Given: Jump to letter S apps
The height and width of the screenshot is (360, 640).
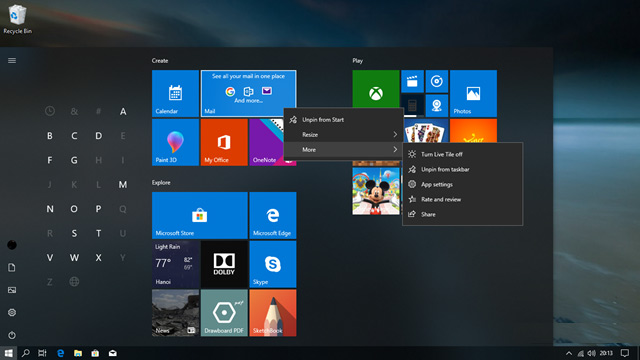Looking at the screenshot, I should tap(74, 233).
